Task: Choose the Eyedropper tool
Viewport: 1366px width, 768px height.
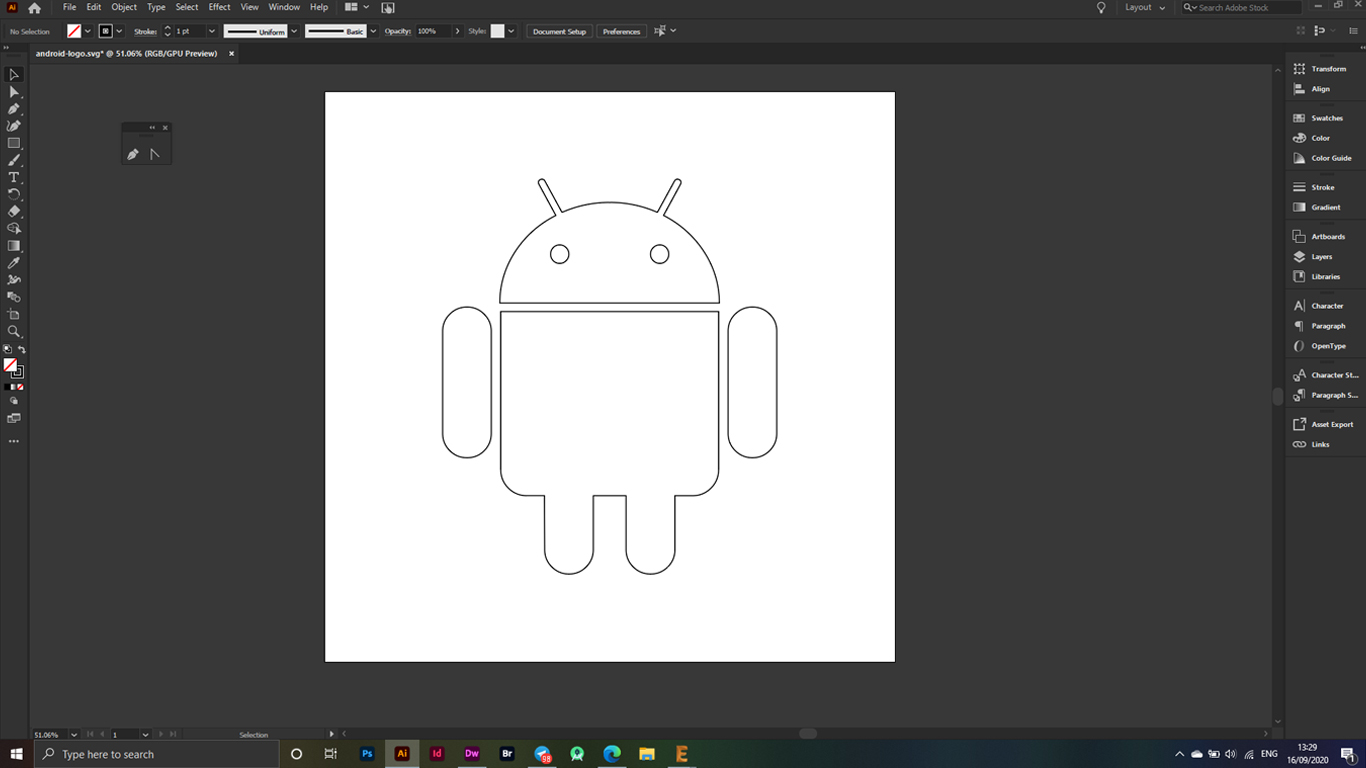Action: 14,263
